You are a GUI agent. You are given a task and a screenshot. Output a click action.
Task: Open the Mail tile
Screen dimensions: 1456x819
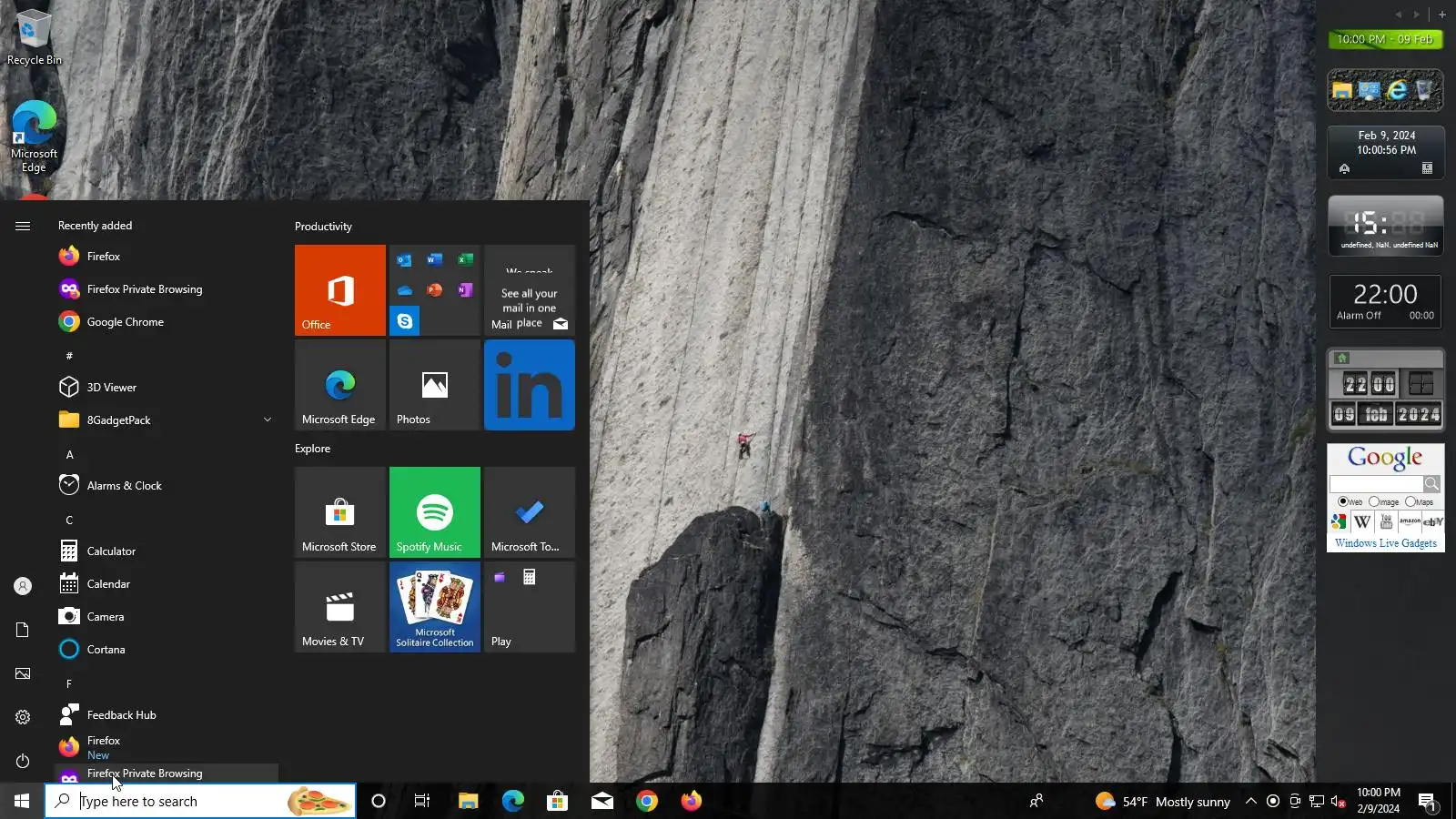tap(530, 290)
